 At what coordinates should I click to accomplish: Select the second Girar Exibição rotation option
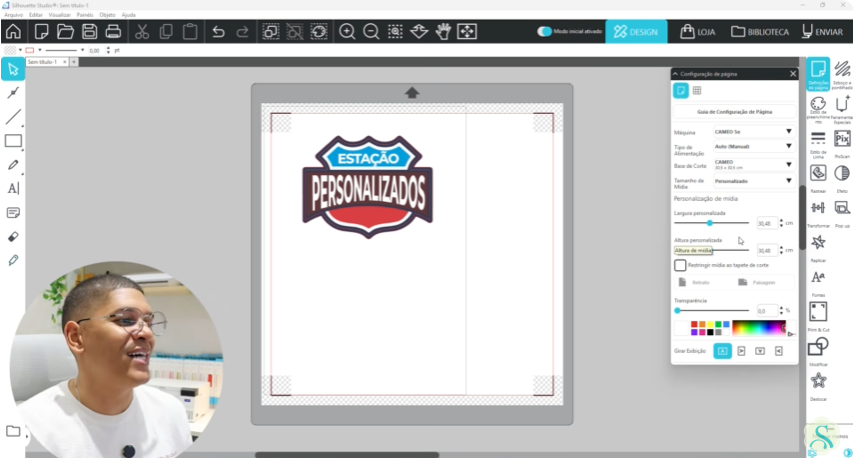[741, 351]
